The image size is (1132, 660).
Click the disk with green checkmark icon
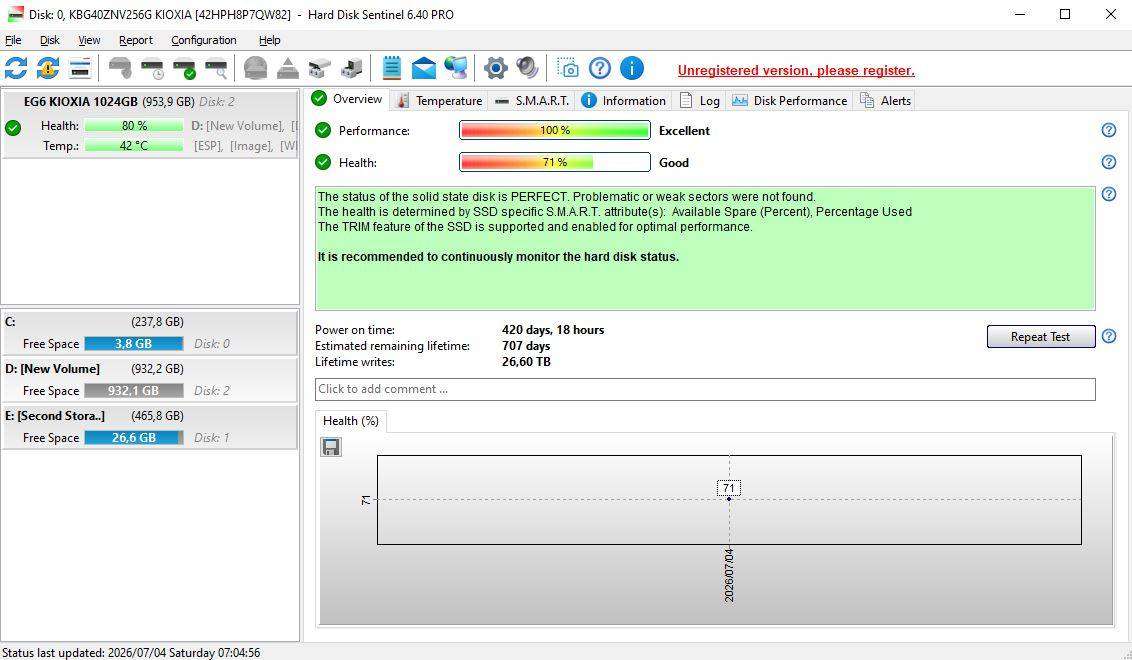[184, 69]
